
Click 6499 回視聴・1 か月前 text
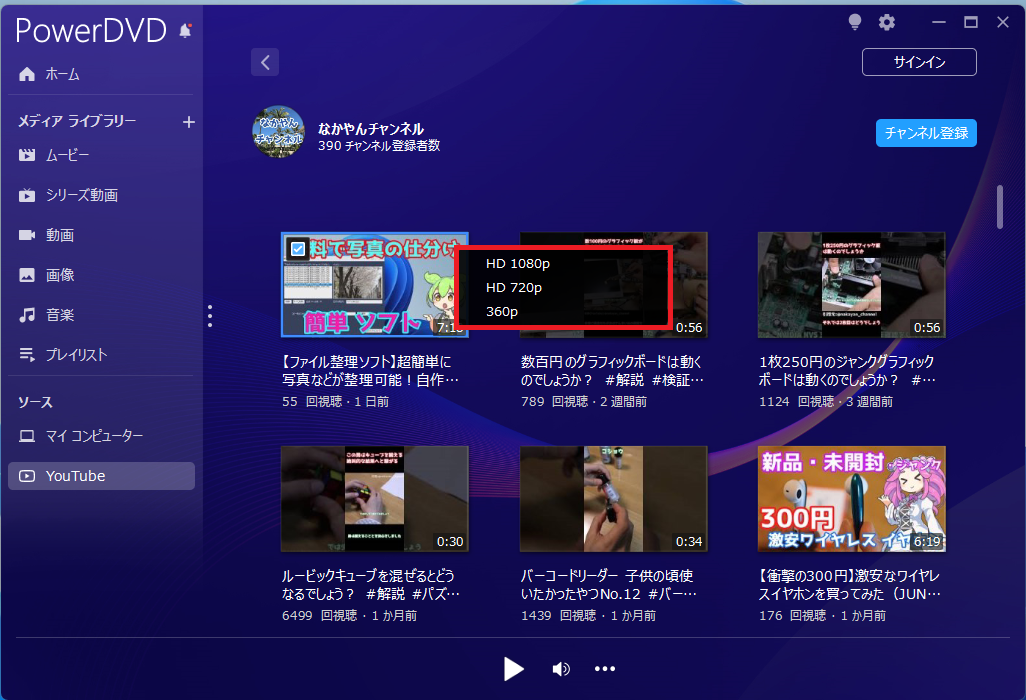pos(349,616)
